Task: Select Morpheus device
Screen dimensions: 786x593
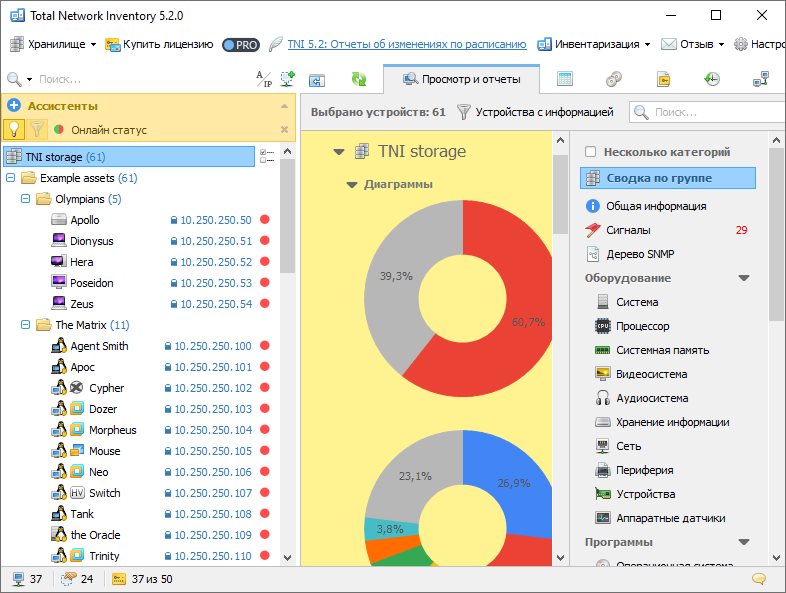Action: click(112, 430)
